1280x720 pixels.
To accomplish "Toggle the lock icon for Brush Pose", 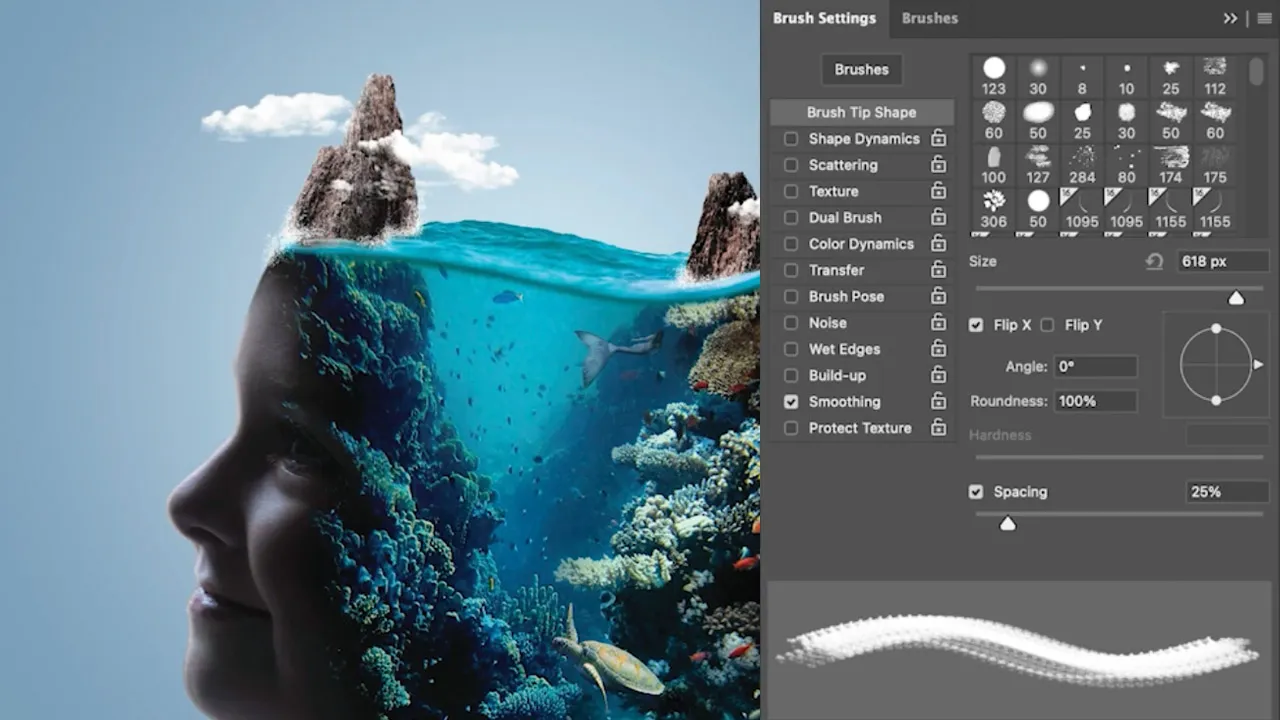I will 938,296.
